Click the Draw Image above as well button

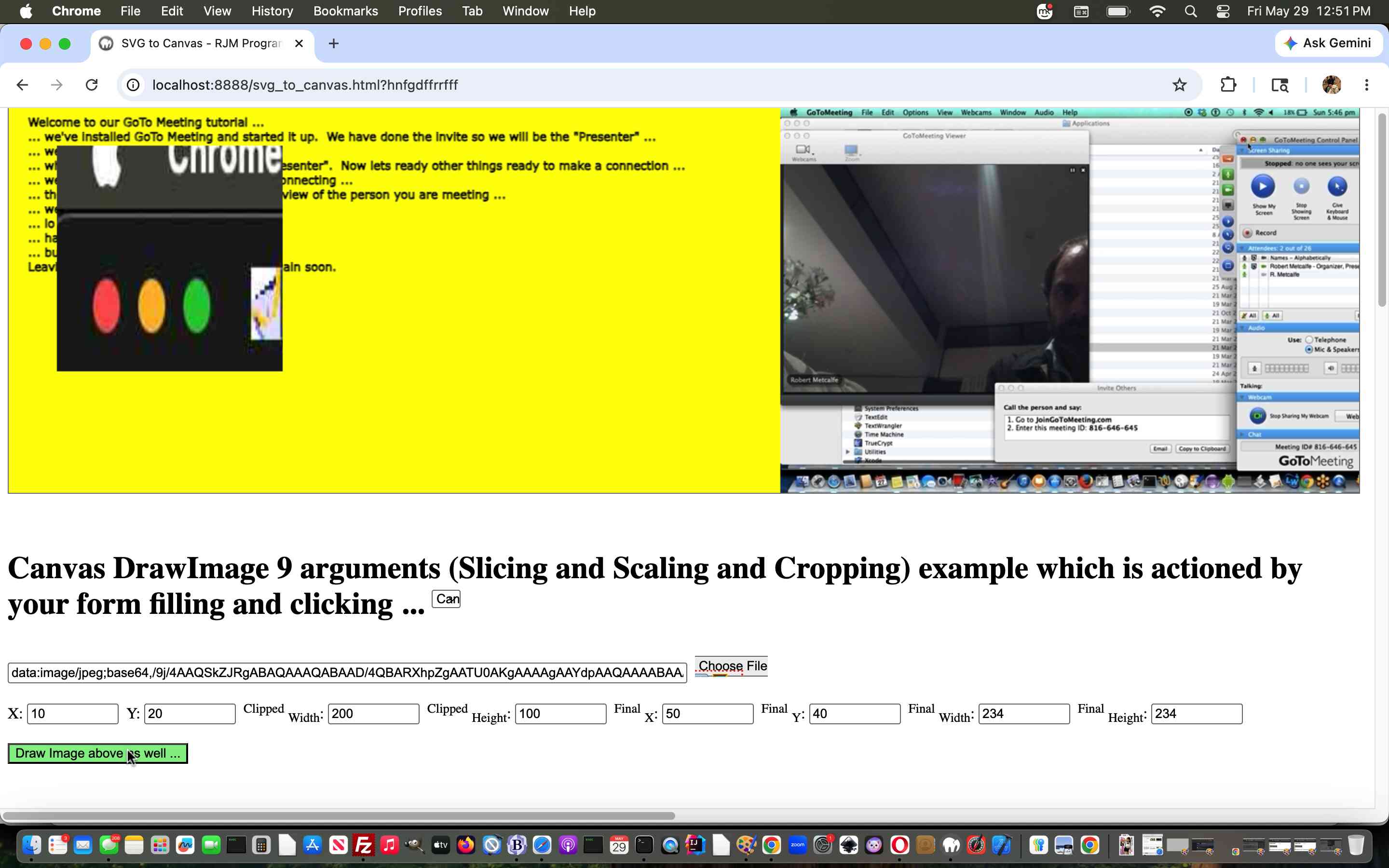97,753
